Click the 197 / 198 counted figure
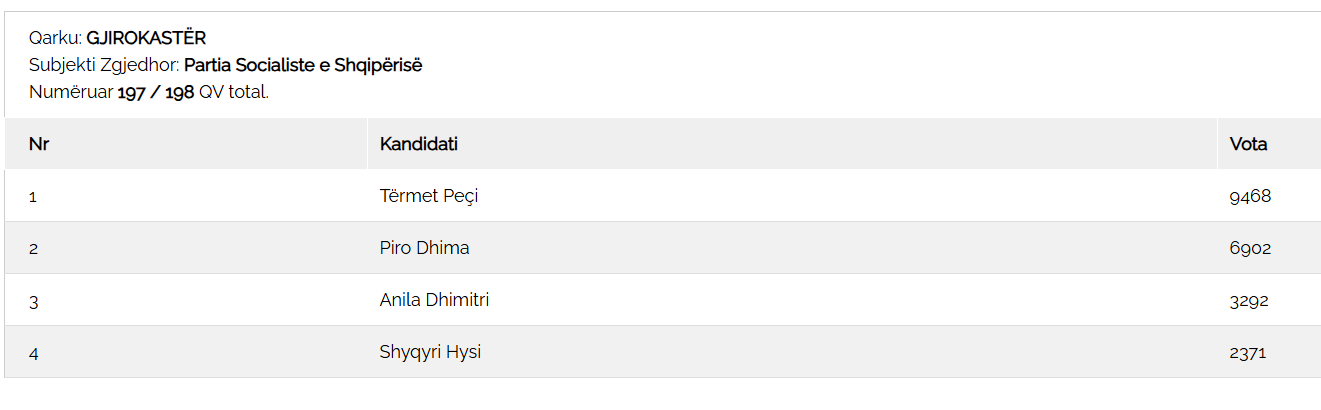1321x410 pixels. click(x=155, y=92)
